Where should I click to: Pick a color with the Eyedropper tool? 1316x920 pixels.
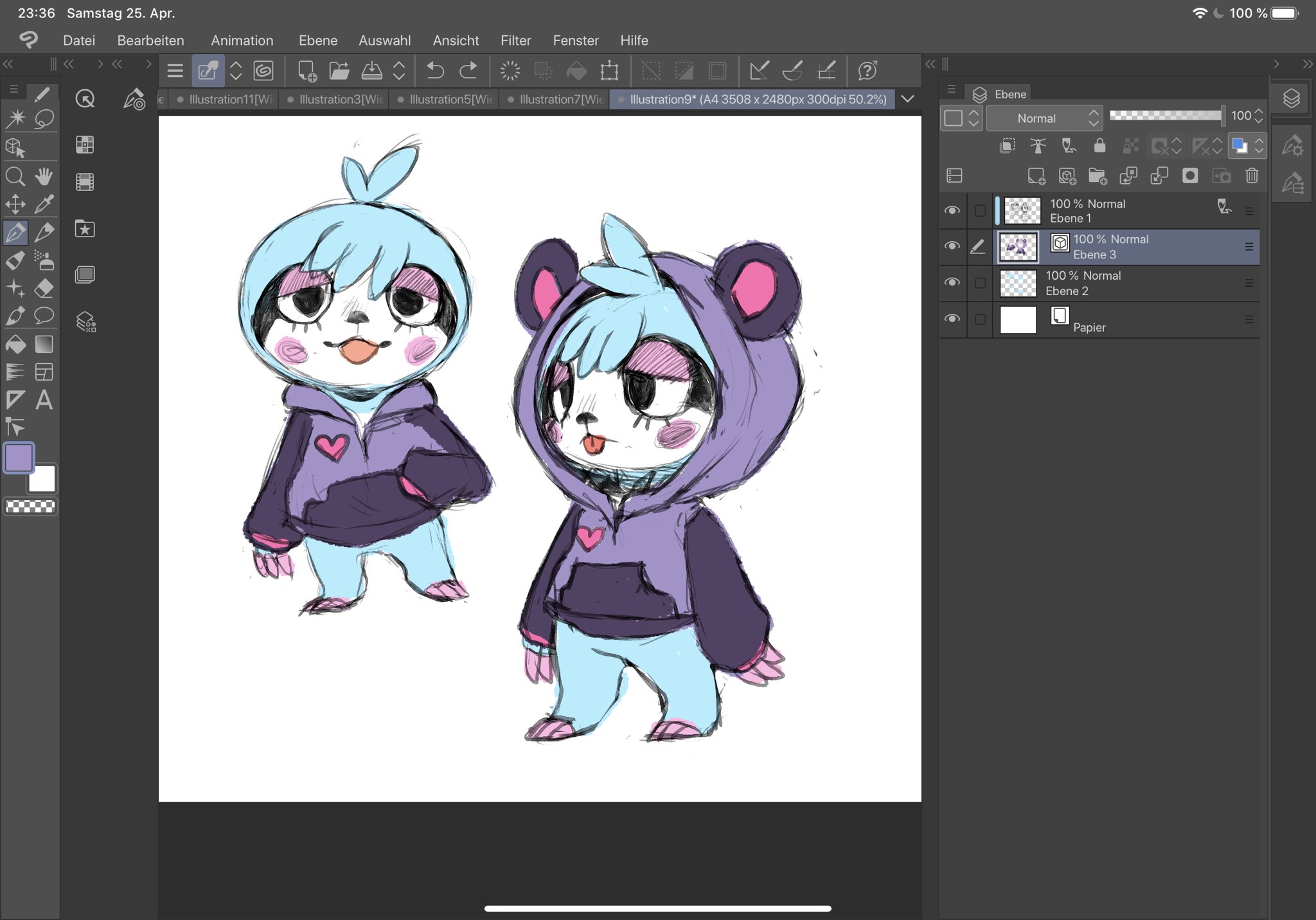44,204
